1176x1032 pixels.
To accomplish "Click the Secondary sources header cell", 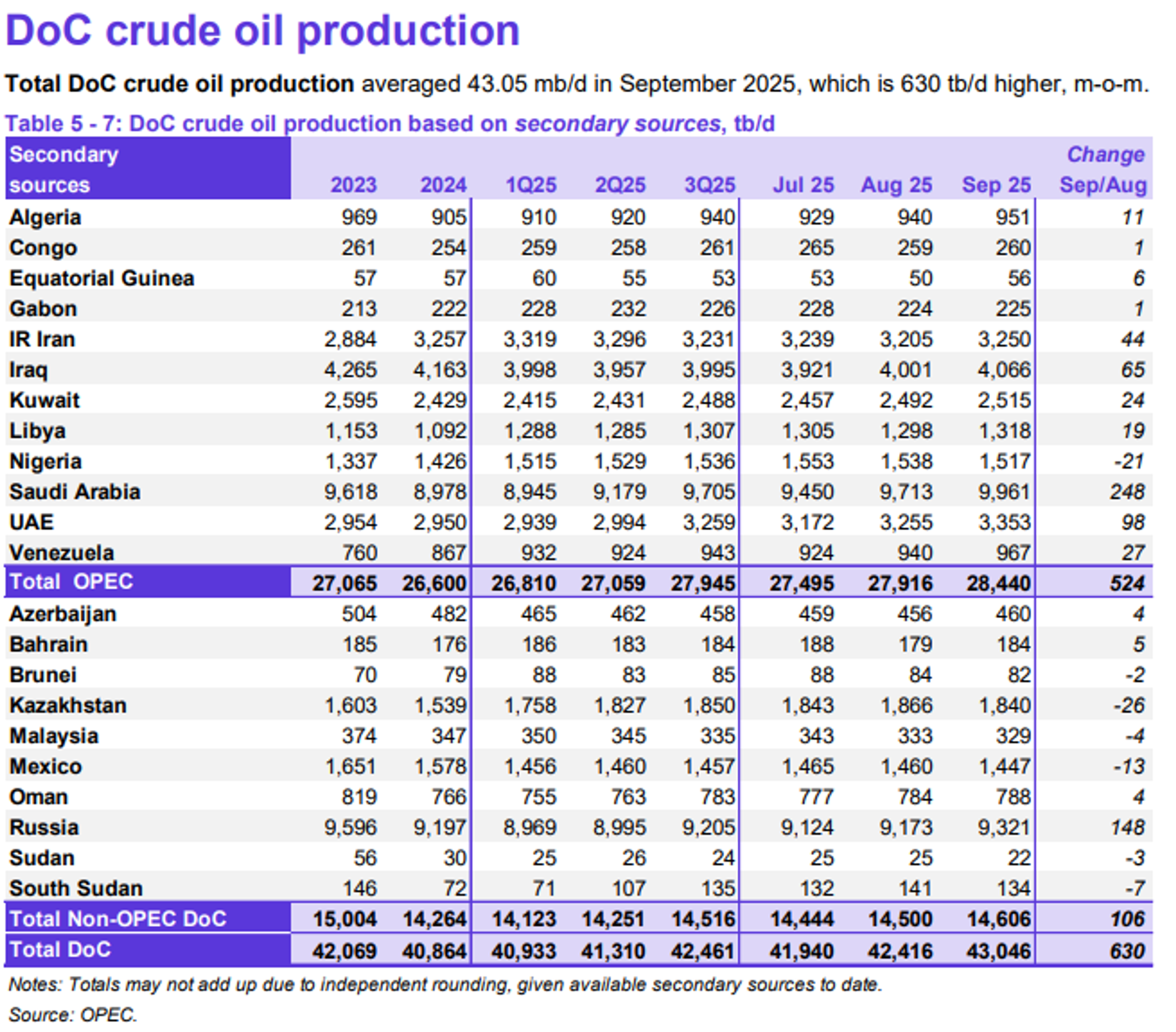I will click(x=64, y=170).
